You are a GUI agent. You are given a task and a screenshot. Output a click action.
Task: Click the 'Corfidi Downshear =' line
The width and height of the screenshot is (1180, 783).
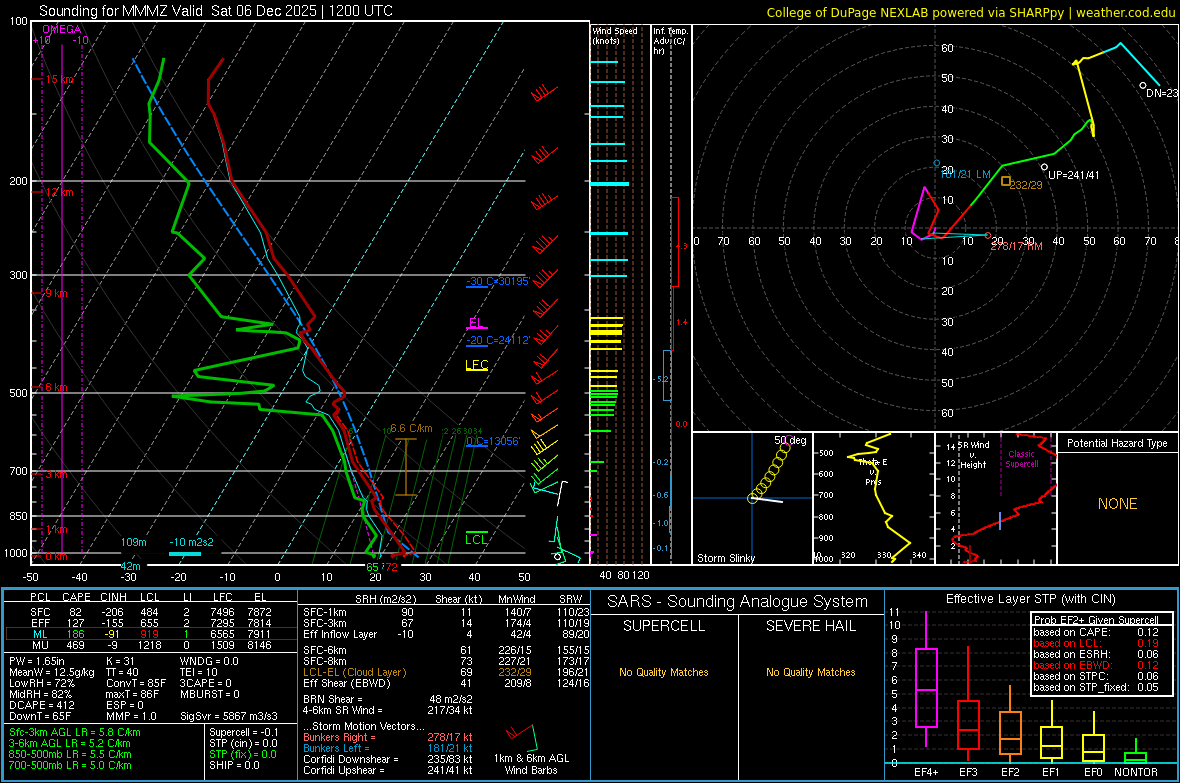tap(388, 759)
